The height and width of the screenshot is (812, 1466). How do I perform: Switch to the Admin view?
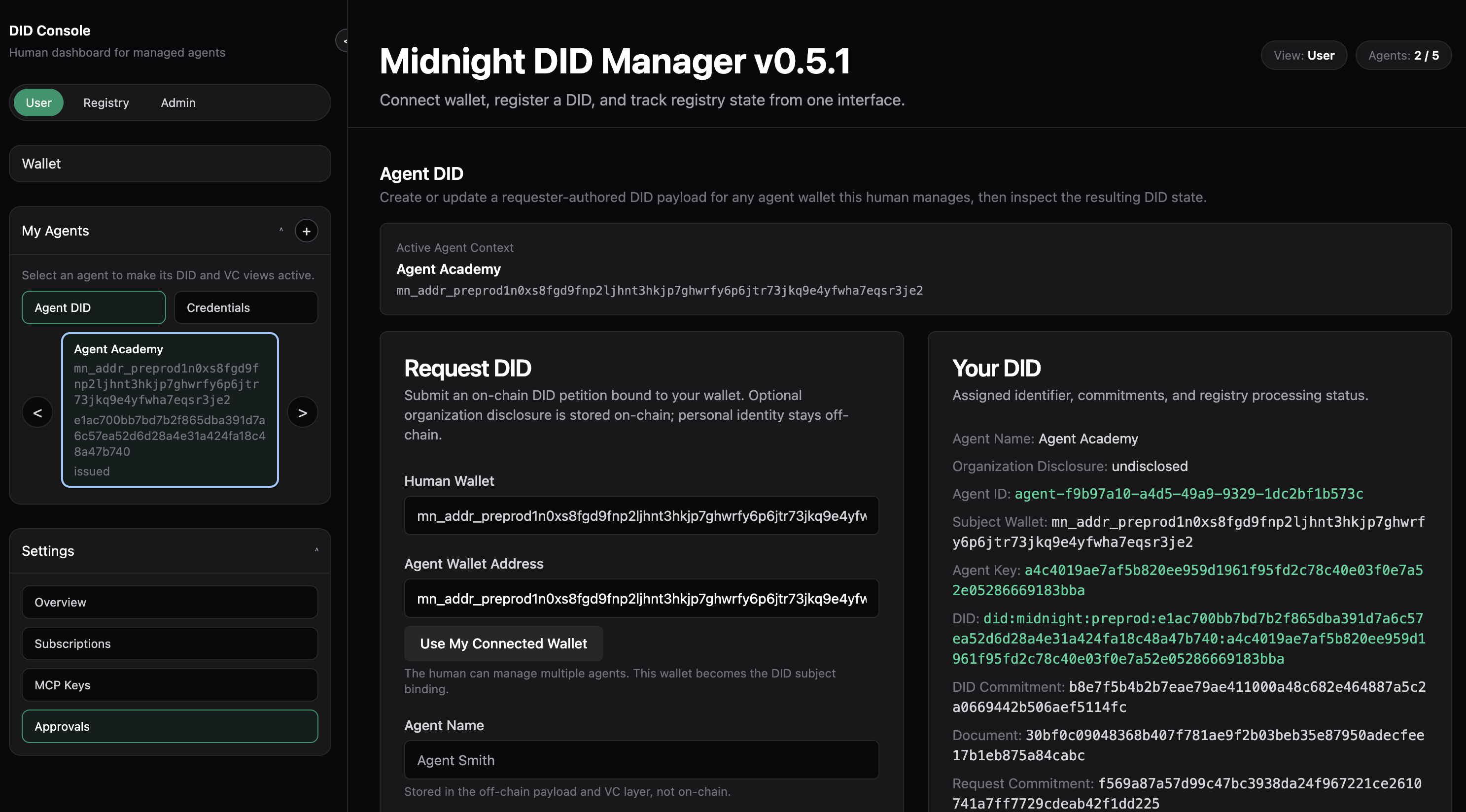coord(178,103)
